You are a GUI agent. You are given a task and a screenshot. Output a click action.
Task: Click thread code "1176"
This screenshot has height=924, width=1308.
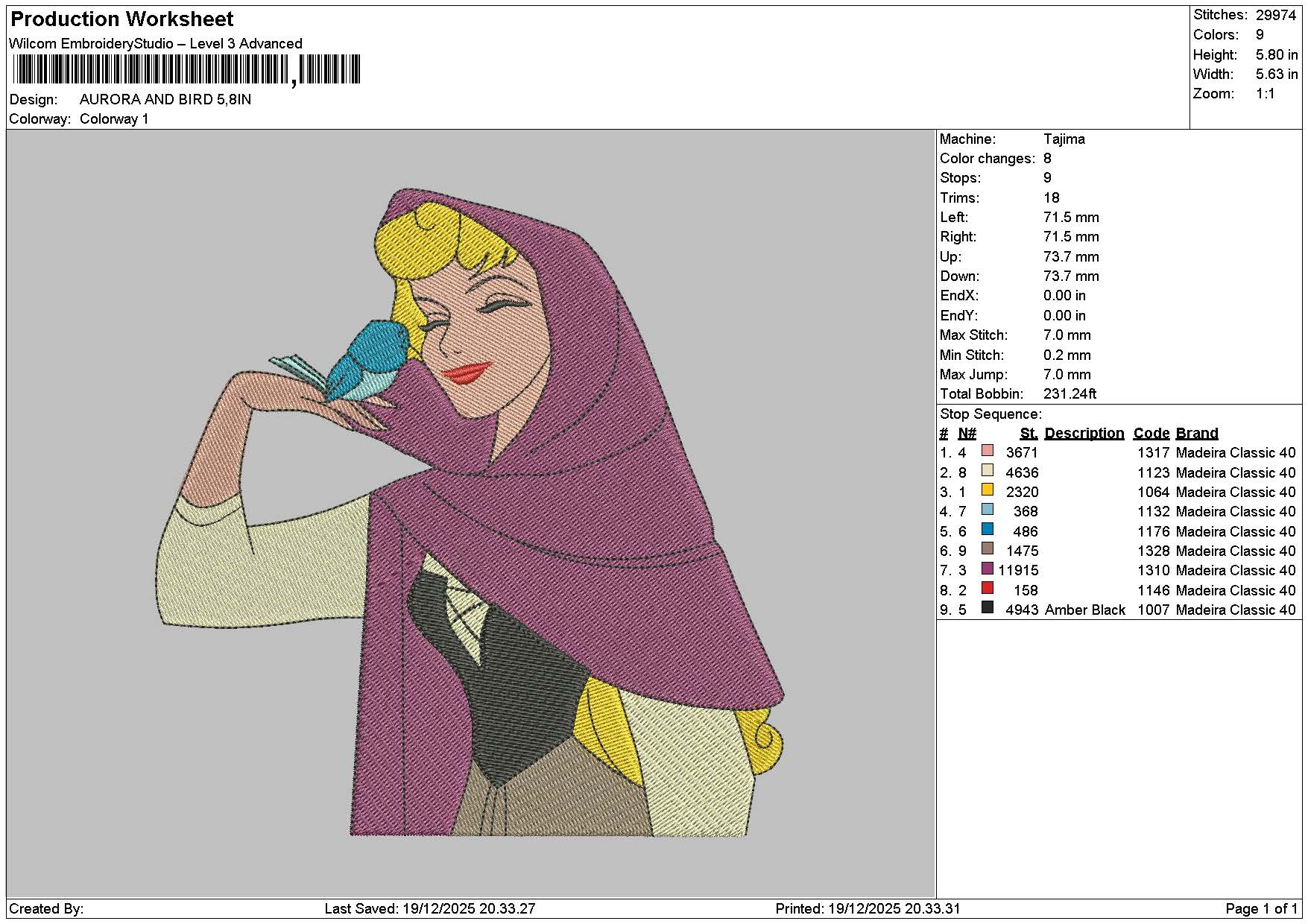(x=1154, y=532)
